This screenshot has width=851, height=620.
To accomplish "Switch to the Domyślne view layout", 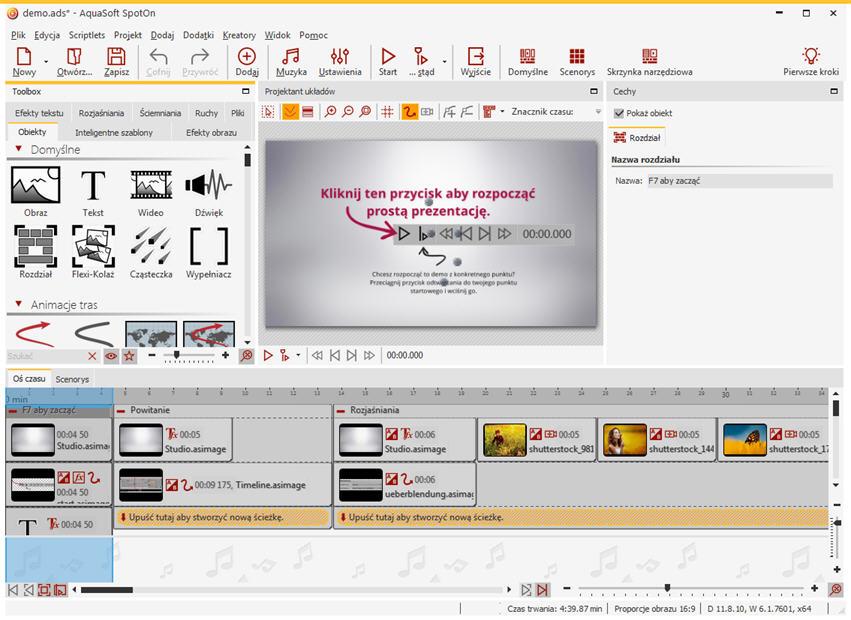I will (x=528, y=61).
